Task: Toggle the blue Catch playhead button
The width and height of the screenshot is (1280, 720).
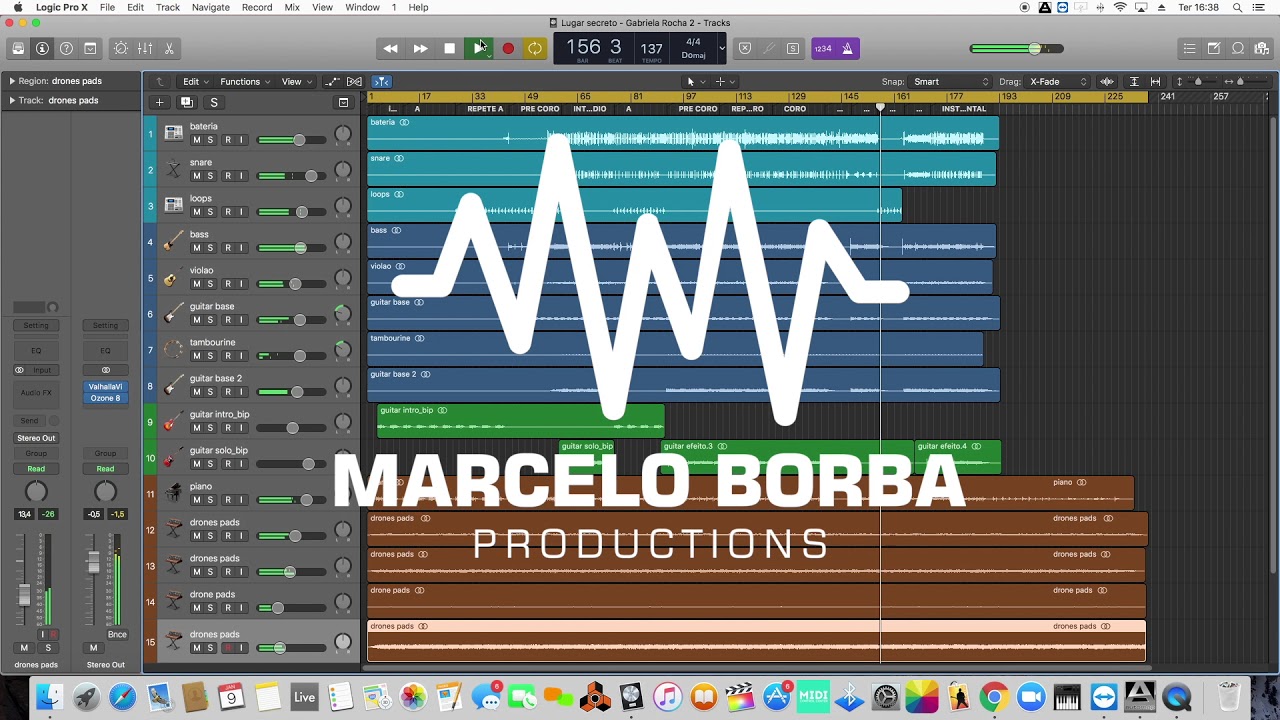Action: coord(381,81)
